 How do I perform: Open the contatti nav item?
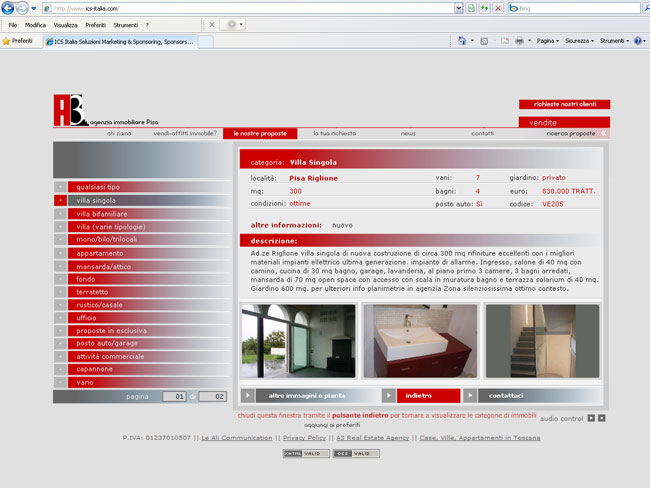[483, 134]
